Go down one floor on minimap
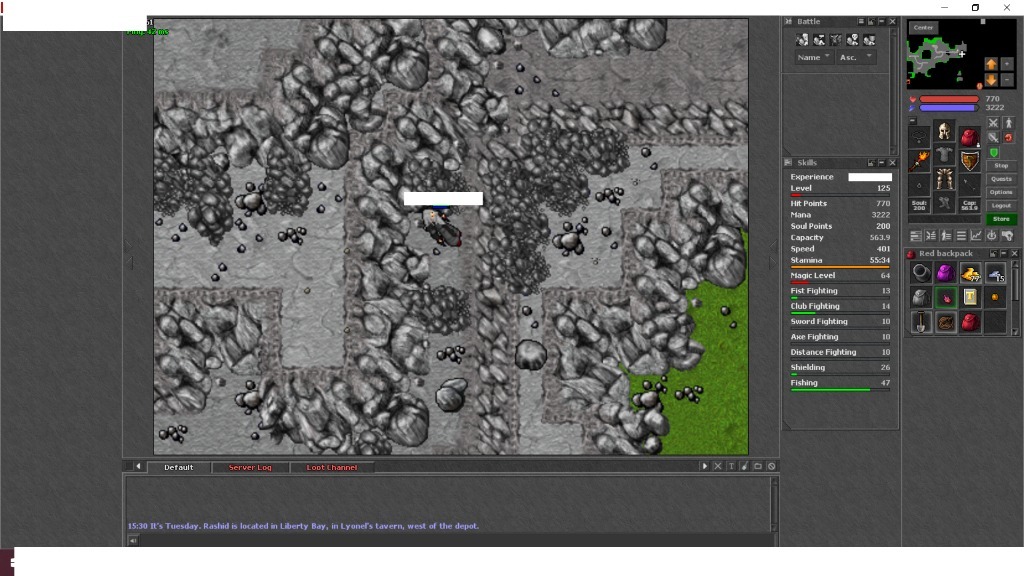 pyautogui.click(x=991, y=80)
